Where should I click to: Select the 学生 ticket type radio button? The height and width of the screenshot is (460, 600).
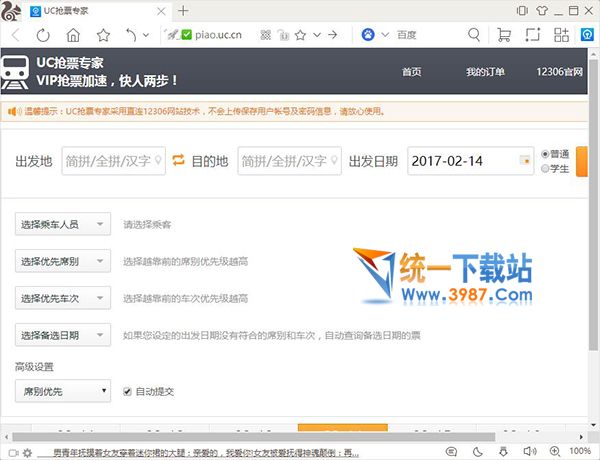click(545, 168)
